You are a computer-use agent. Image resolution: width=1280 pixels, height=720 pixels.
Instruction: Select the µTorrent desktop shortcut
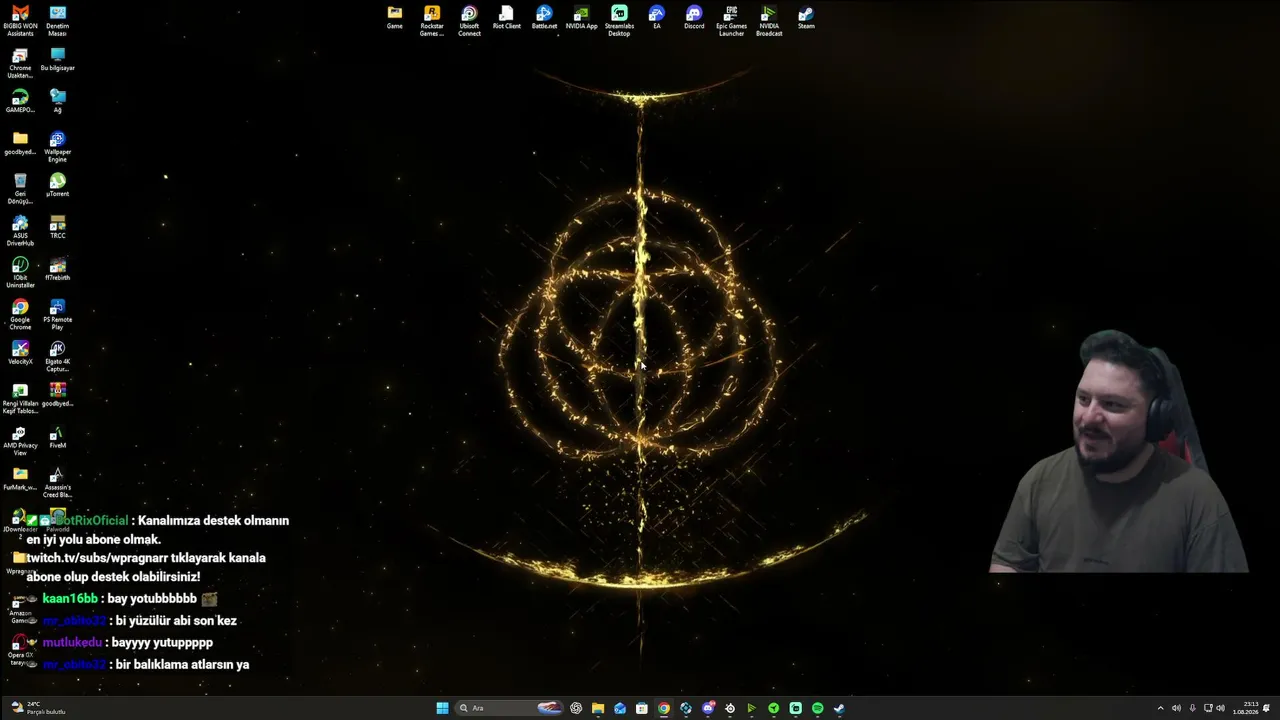tap(58, 185)
